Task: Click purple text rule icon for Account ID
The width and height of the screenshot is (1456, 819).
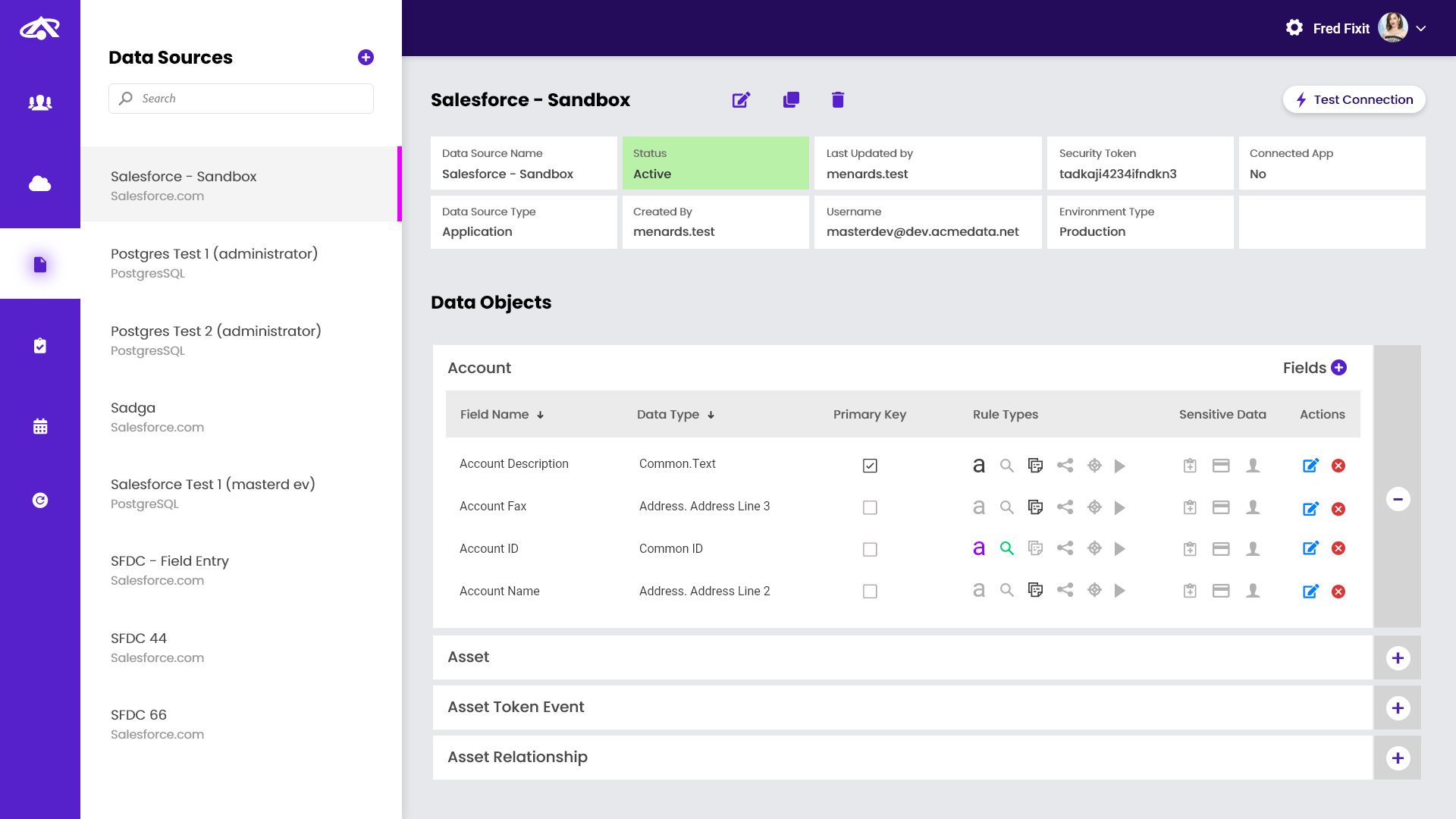Action: coord(979,548)
